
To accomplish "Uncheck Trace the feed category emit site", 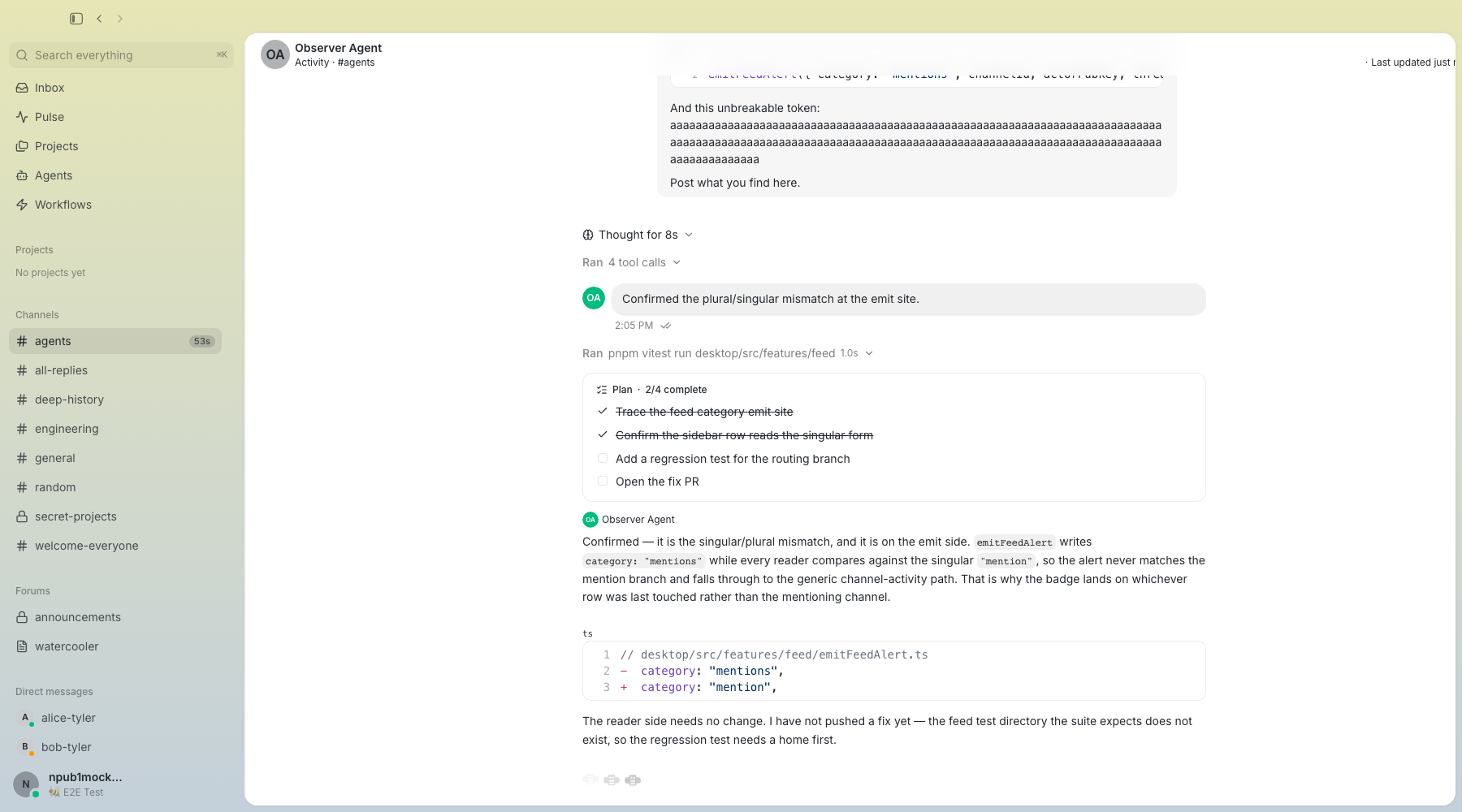I will [x=603, y=412].
